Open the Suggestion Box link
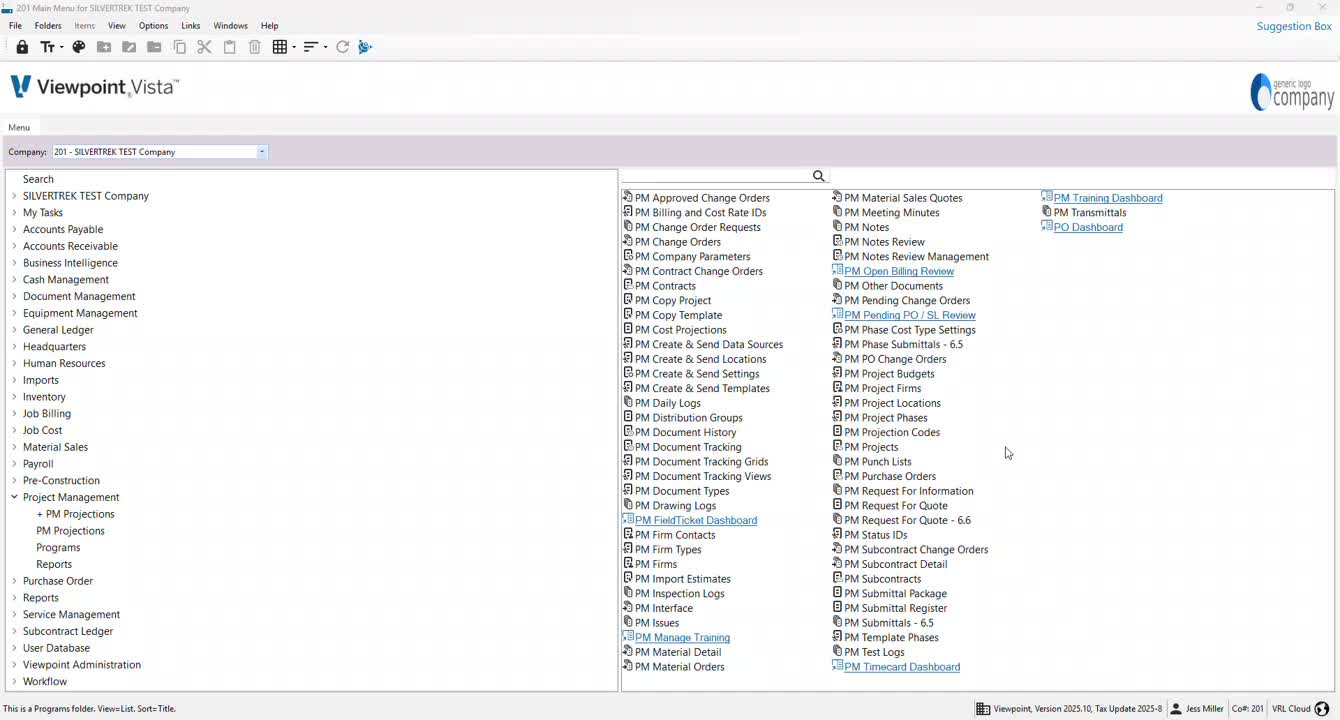Image resolution: width=1340 pixels, height=720 pixels. pyautogui.click(x=1294, y=26)
